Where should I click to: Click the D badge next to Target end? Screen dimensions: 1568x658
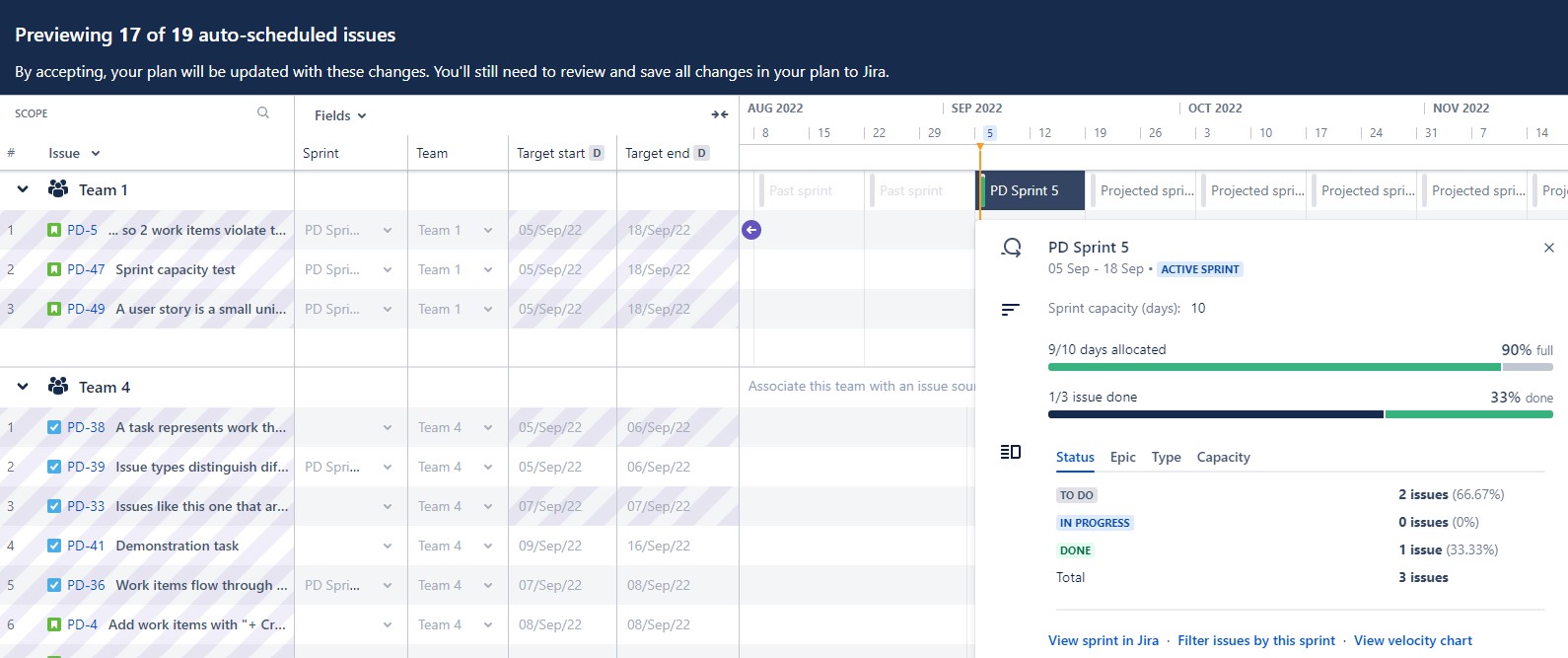(x=701, y=153)
